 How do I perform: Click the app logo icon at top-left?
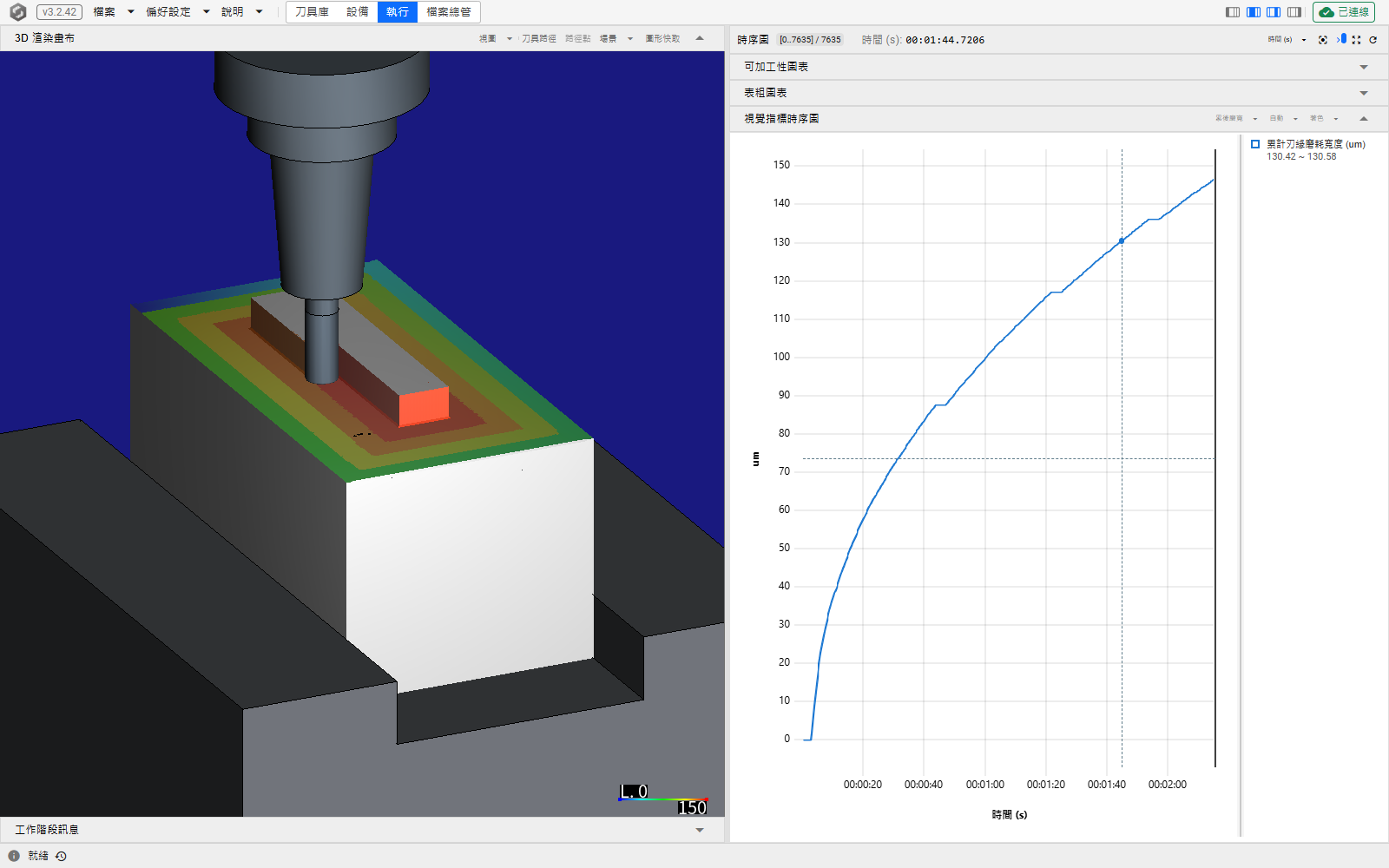[x=17, y=12]
